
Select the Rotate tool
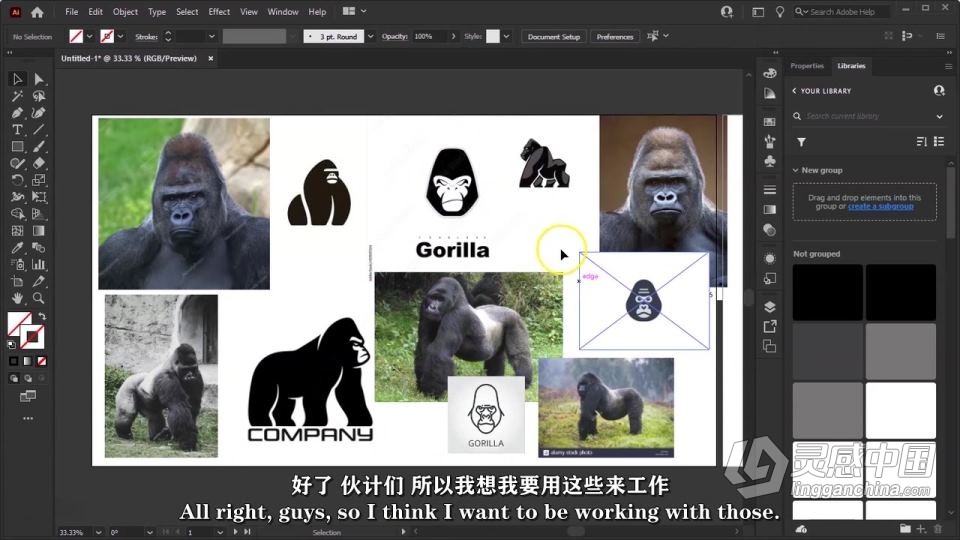(17, 180)
